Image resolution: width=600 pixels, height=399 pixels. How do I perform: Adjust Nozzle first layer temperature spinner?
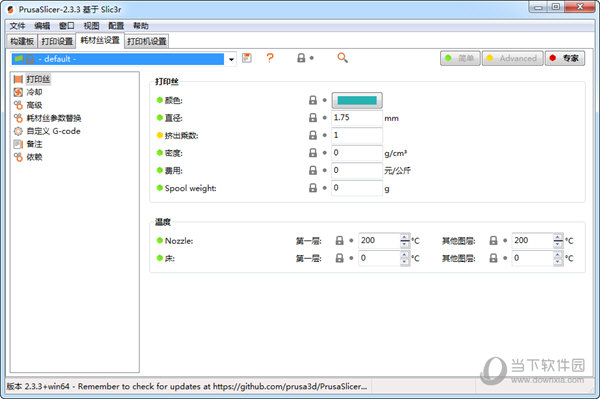405,241
